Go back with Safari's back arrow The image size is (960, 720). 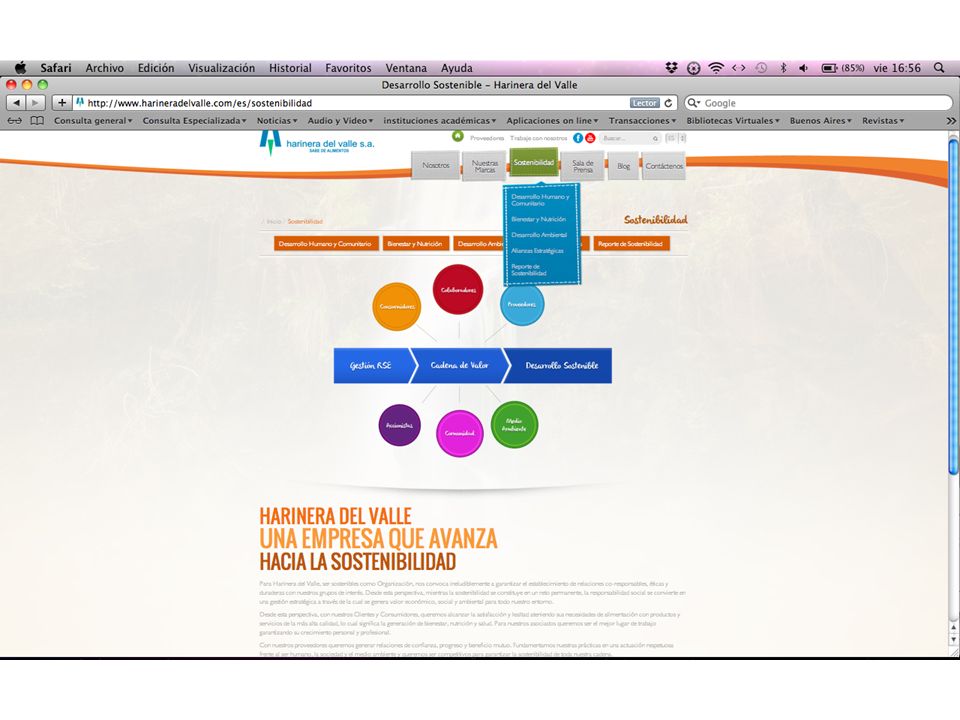[x=16, y=103]
